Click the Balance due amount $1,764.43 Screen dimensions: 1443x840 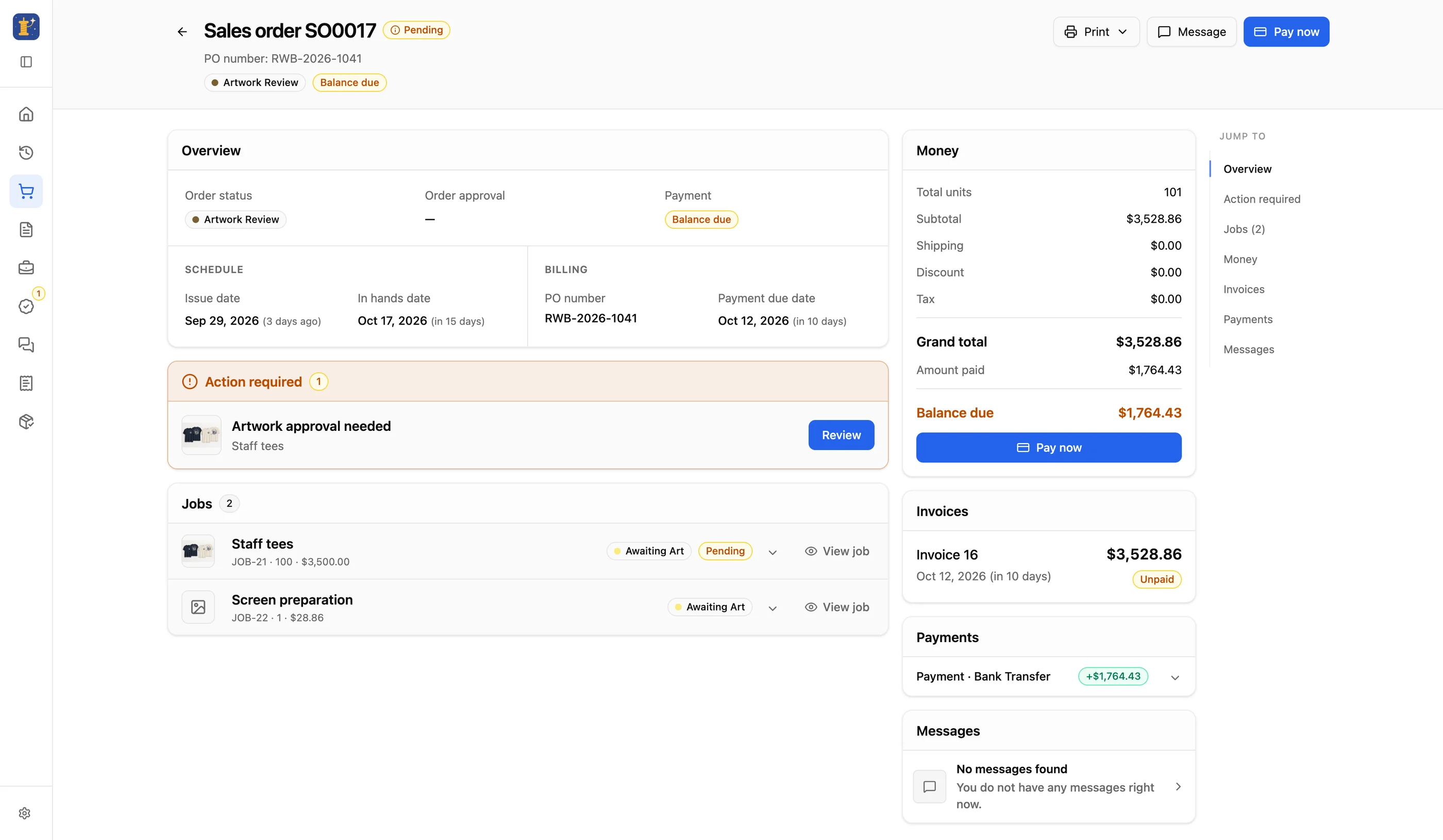pos(1149,412)
